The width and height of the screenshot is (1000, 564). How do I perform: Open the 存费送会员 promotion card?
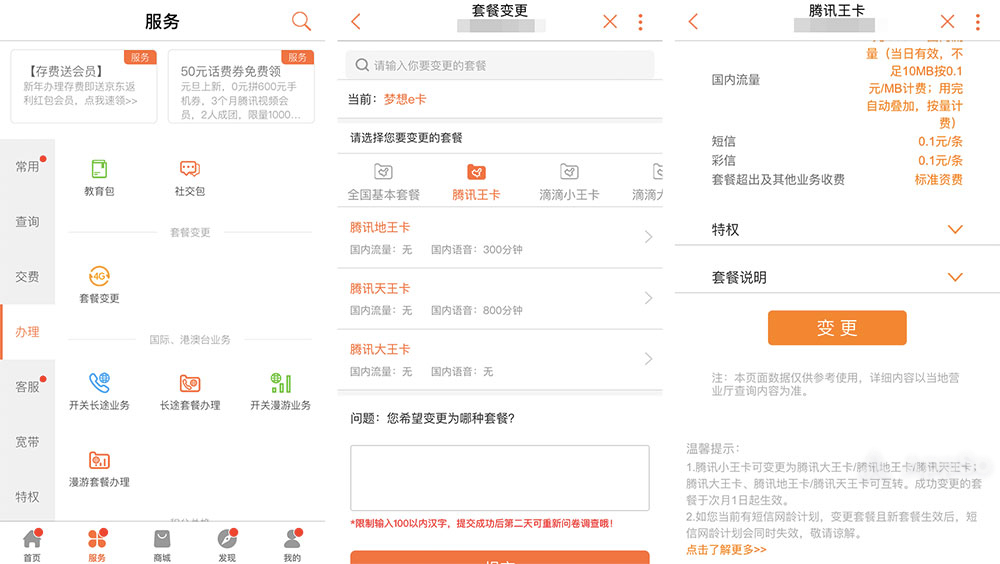[x=84, y=86]
